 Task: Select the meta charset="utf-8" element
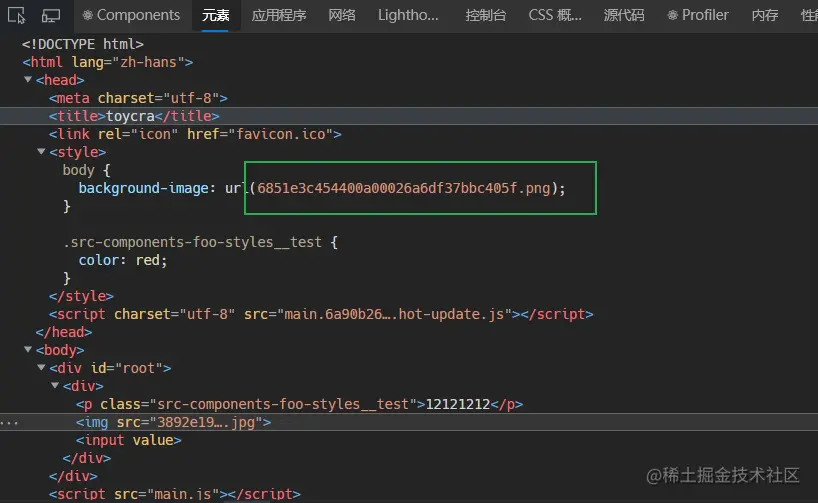pos(138,98)
